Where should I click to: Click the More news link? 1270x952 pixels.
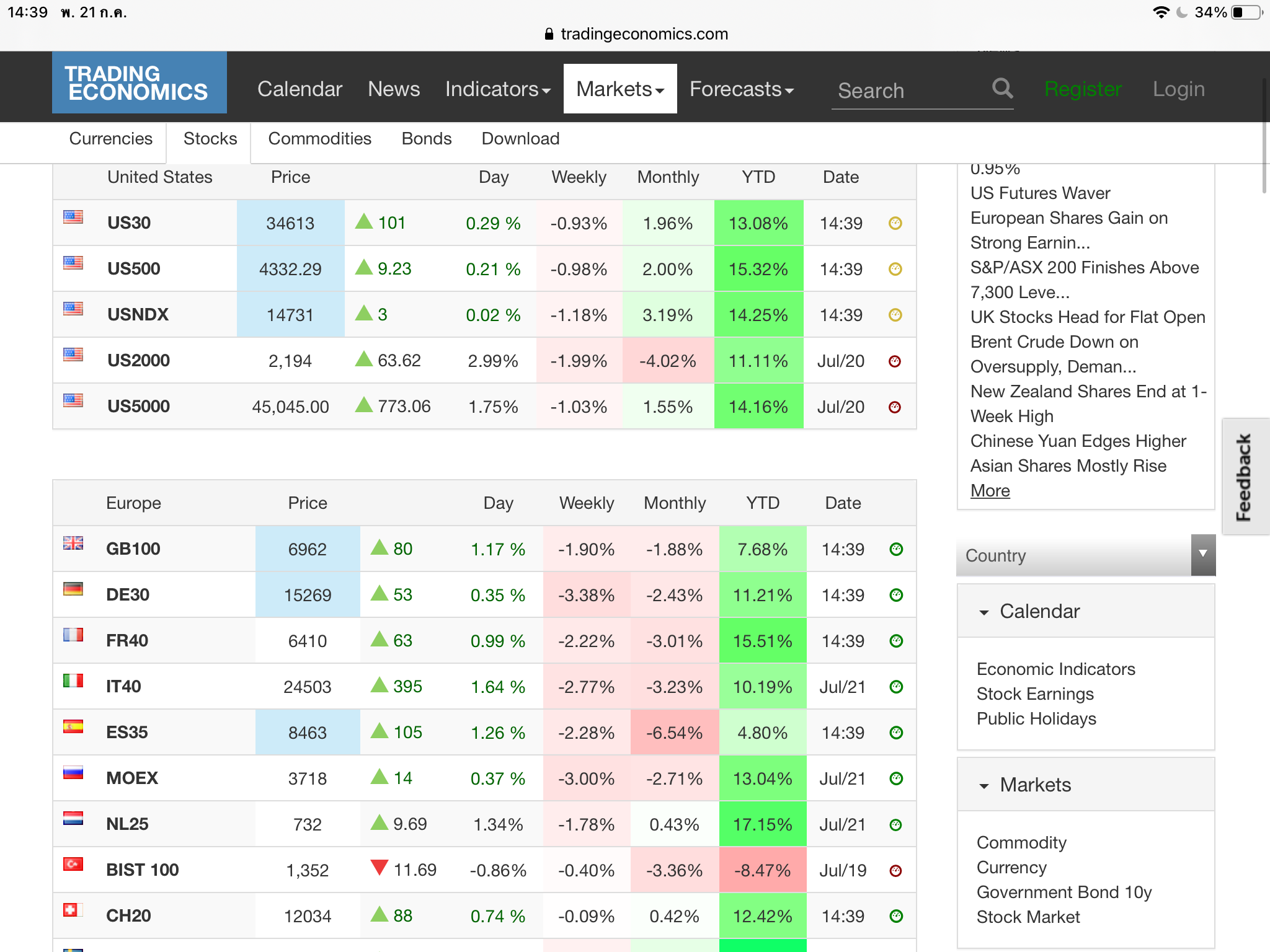tap(990, 491)
